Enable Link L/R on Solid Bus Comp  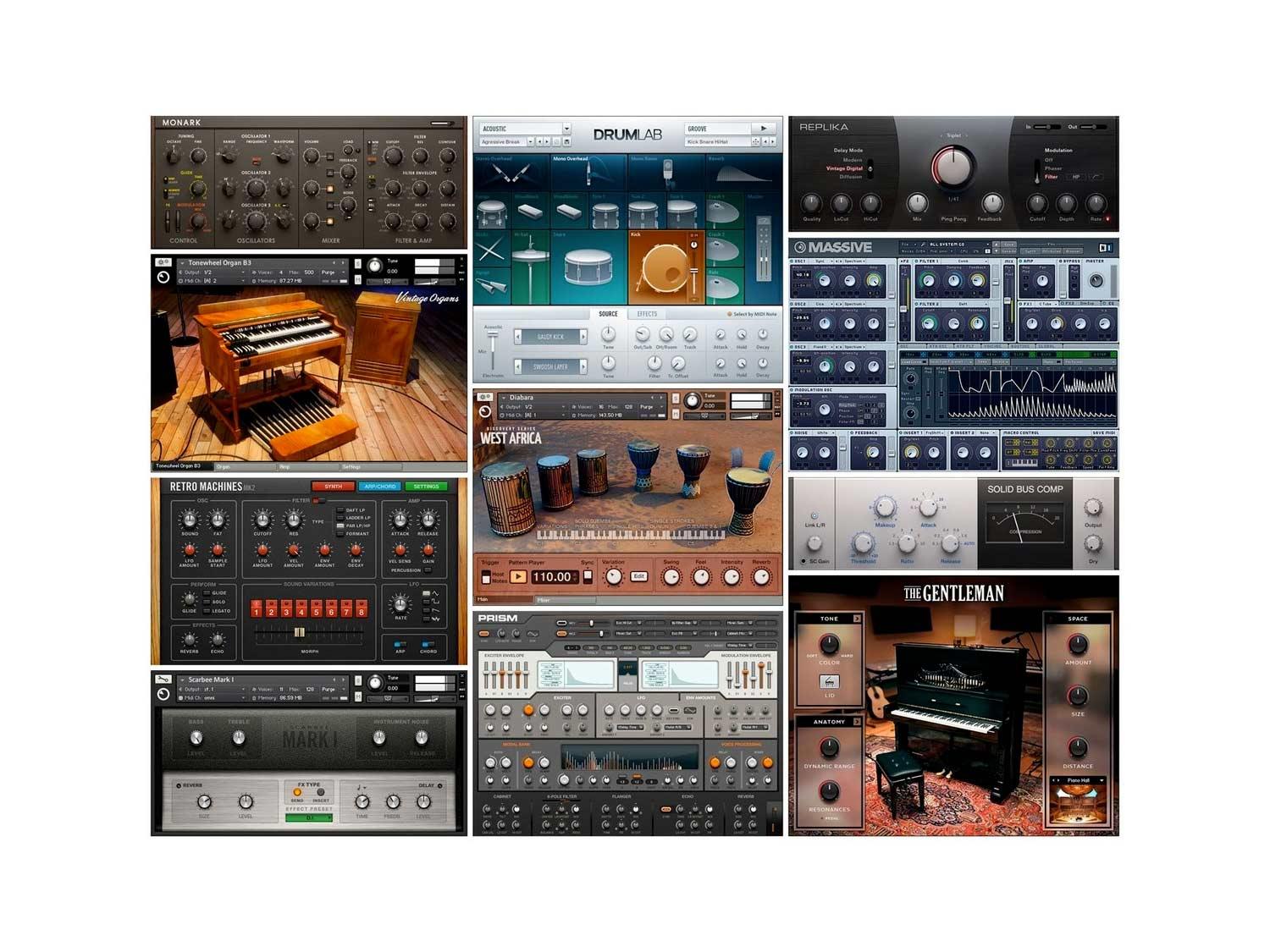pyautogui.click(x=814, y=515)
